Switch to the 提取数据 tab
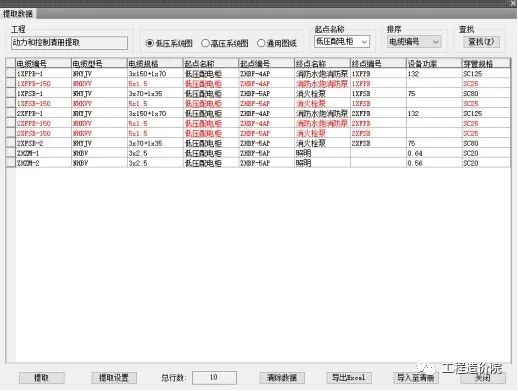Viewport: 518px width, 391px height. (18, 14)
